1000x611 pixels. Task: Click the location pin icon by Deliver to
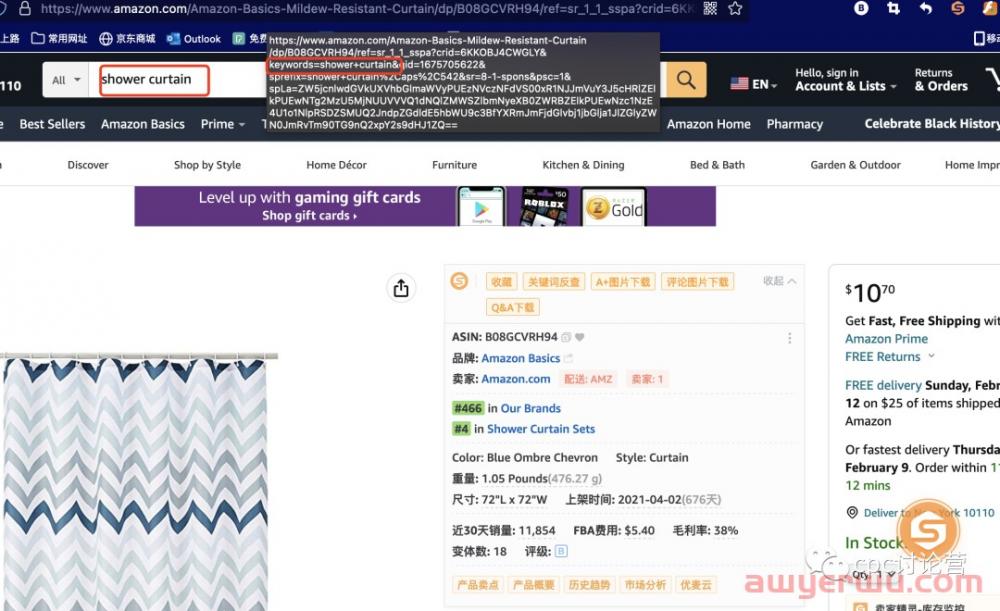pos(852,513)
